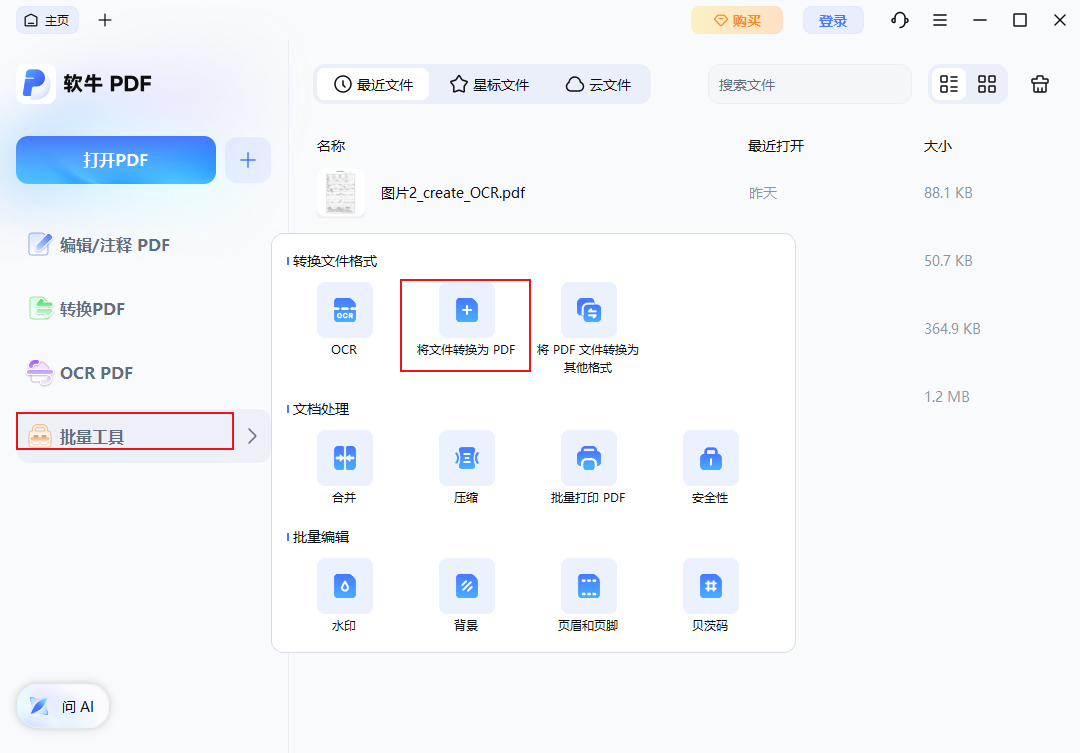Open customer support headset icon
This screenshot has height=753, width=1080.
[x=900, y=20]
